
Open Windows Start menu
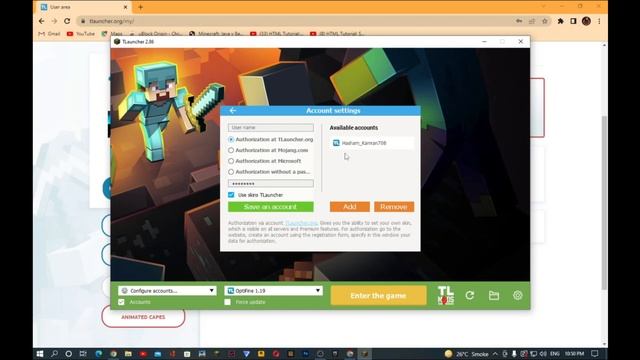pyautogui.click(x=40, y=354)
